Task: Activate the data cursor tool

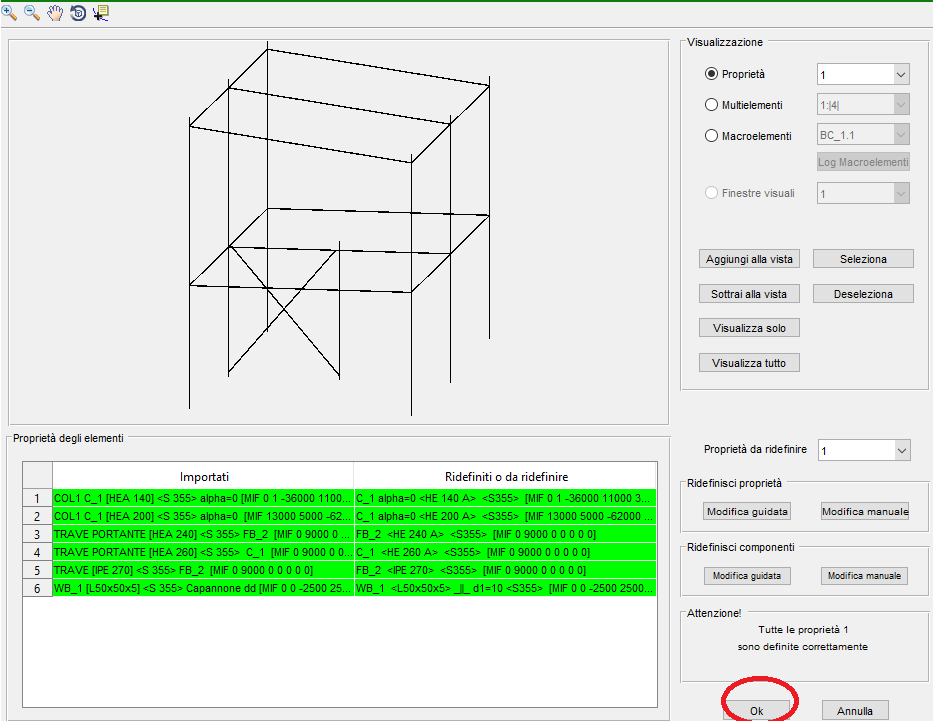Action: [100, 12]
